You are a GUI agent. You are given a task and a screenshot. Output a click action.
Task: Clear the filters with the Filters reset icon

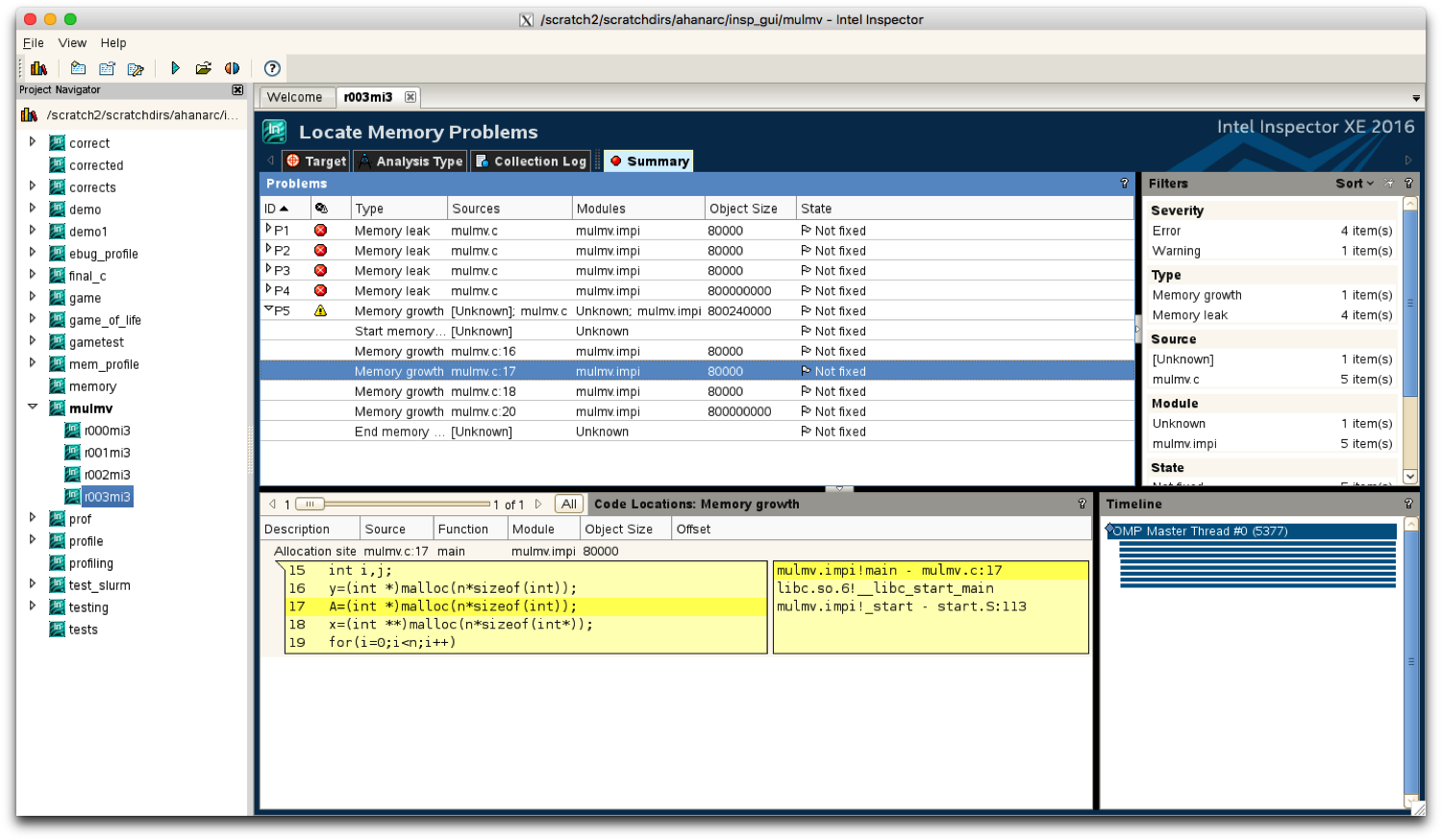pos(1388,183)
